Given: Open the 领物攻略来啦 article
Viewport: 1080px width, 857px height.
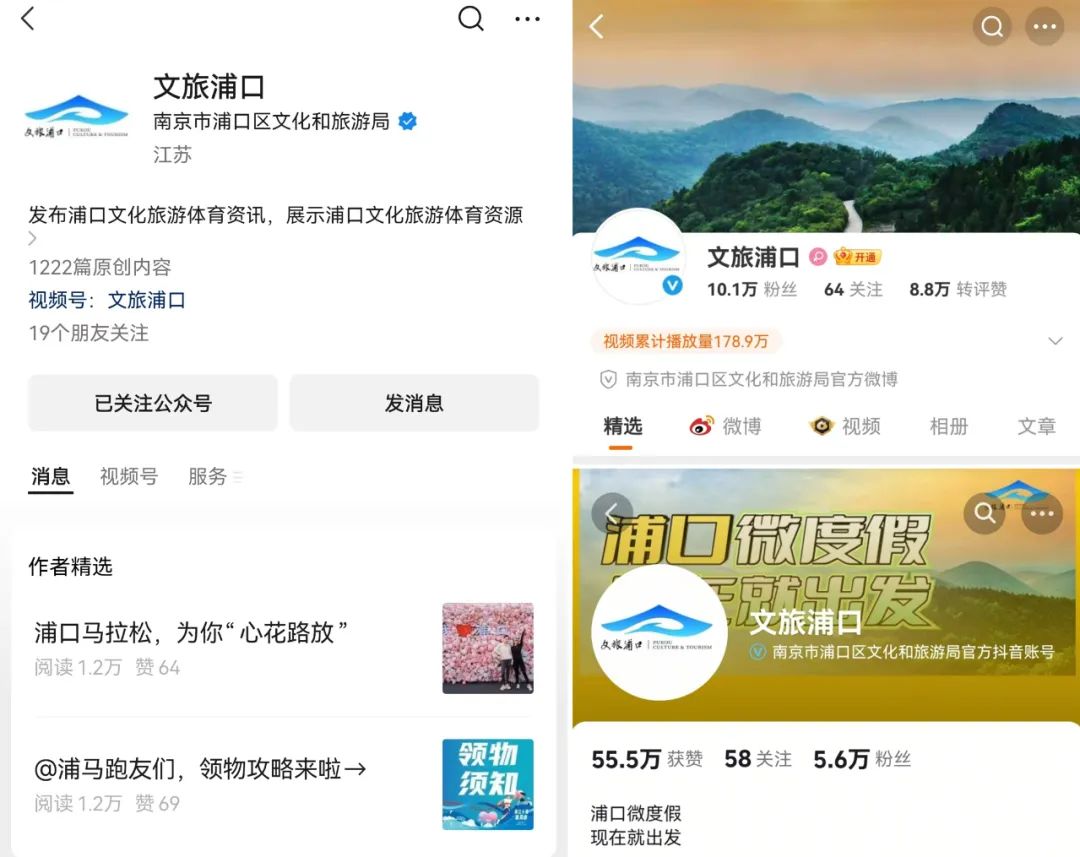Looking at the screenshot, I should pos(200,769).
